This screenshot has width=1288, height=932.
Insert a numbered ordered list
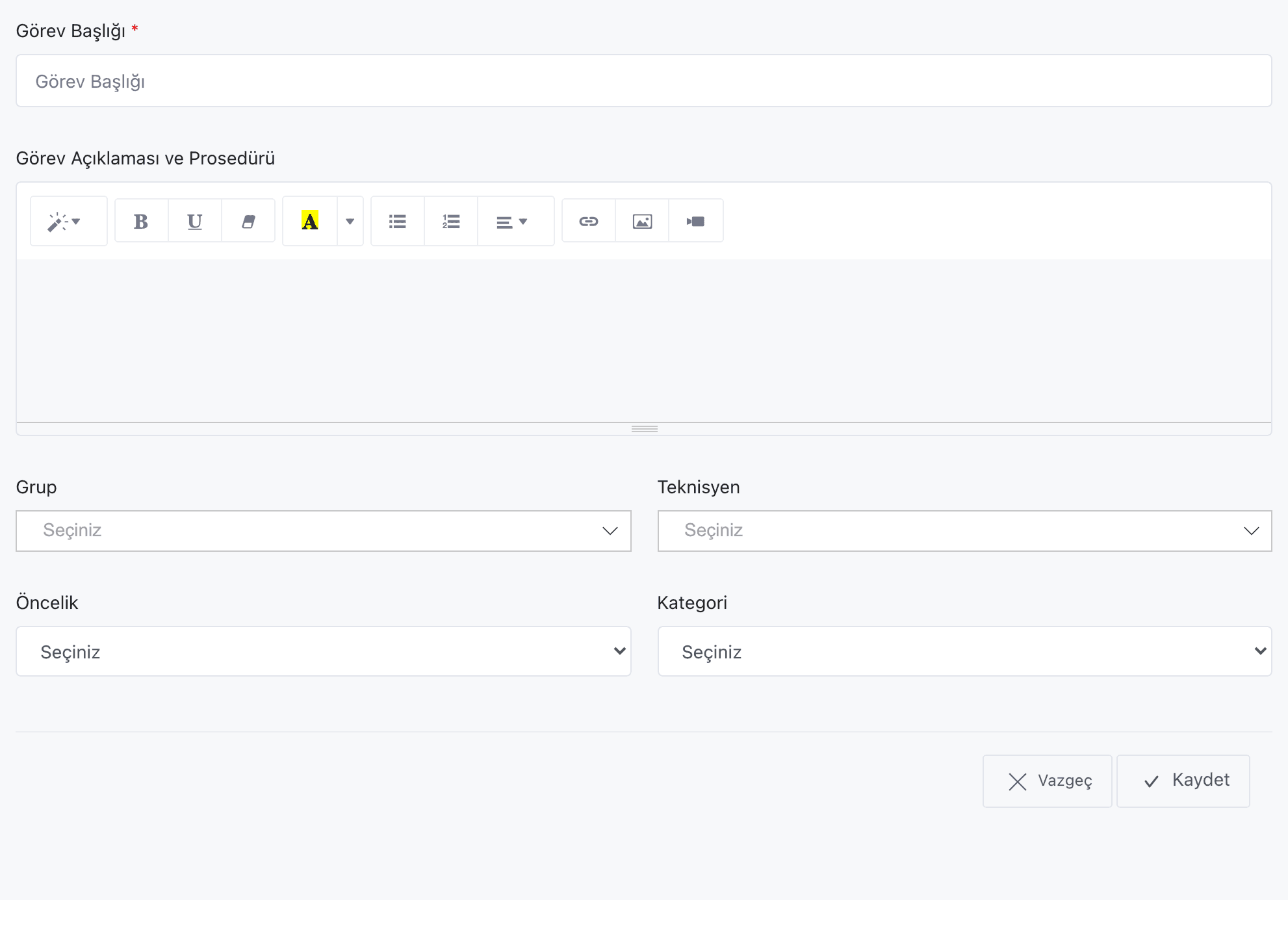pyautogui.click(x=451, y=221)
